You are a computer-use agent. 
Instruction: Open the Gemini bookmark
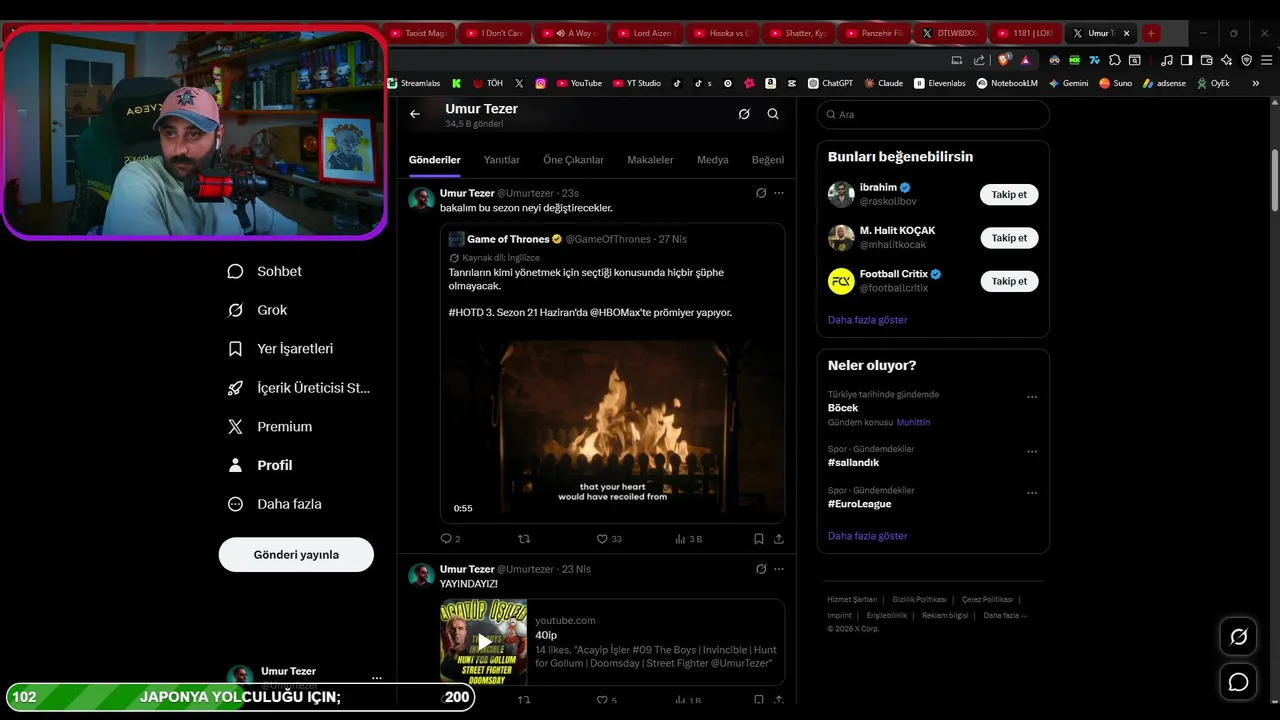(1068, 83)
